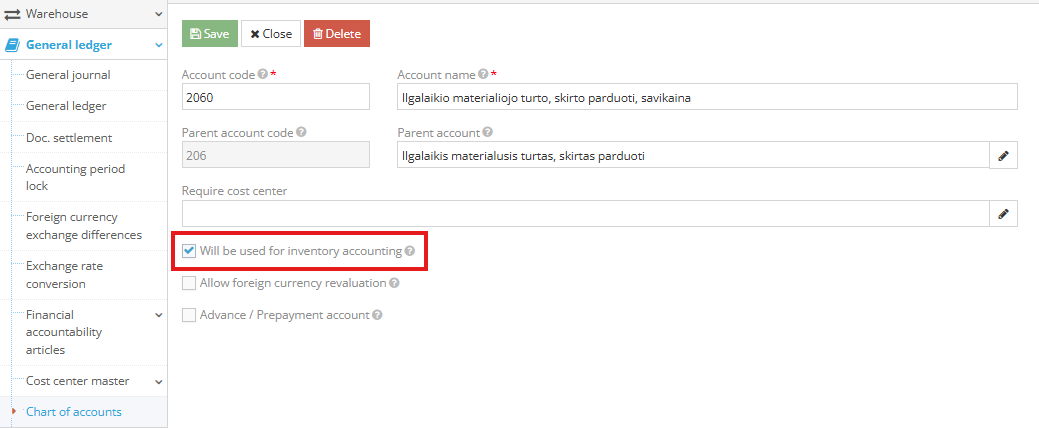Image resolution: width=1039 pixels, height=428 pixels.
Task: Click disabled Parent account code field 206
Action: (276, 156)
